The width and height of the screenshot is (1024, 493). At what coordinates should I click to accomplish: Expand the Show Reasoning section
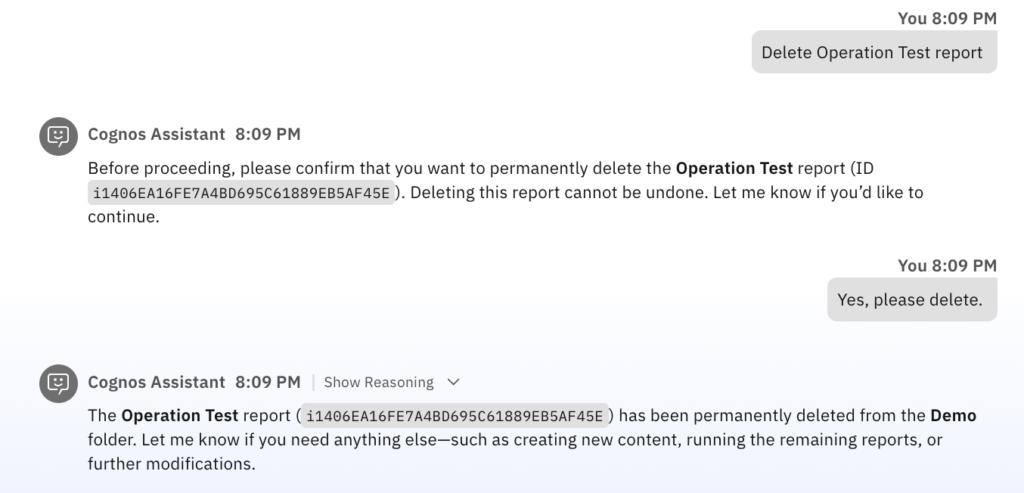(379, 382)
